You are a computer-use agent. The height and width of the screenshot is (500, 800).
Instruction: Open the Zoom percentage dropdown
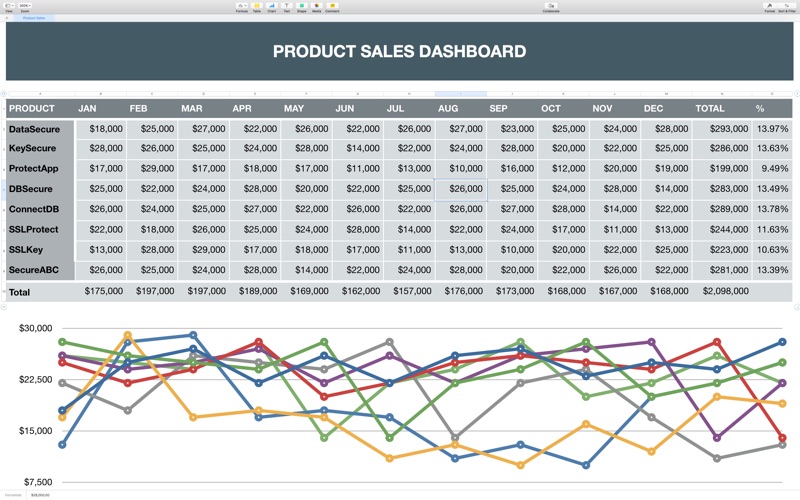pyautogui.click(x=24, y=6)
